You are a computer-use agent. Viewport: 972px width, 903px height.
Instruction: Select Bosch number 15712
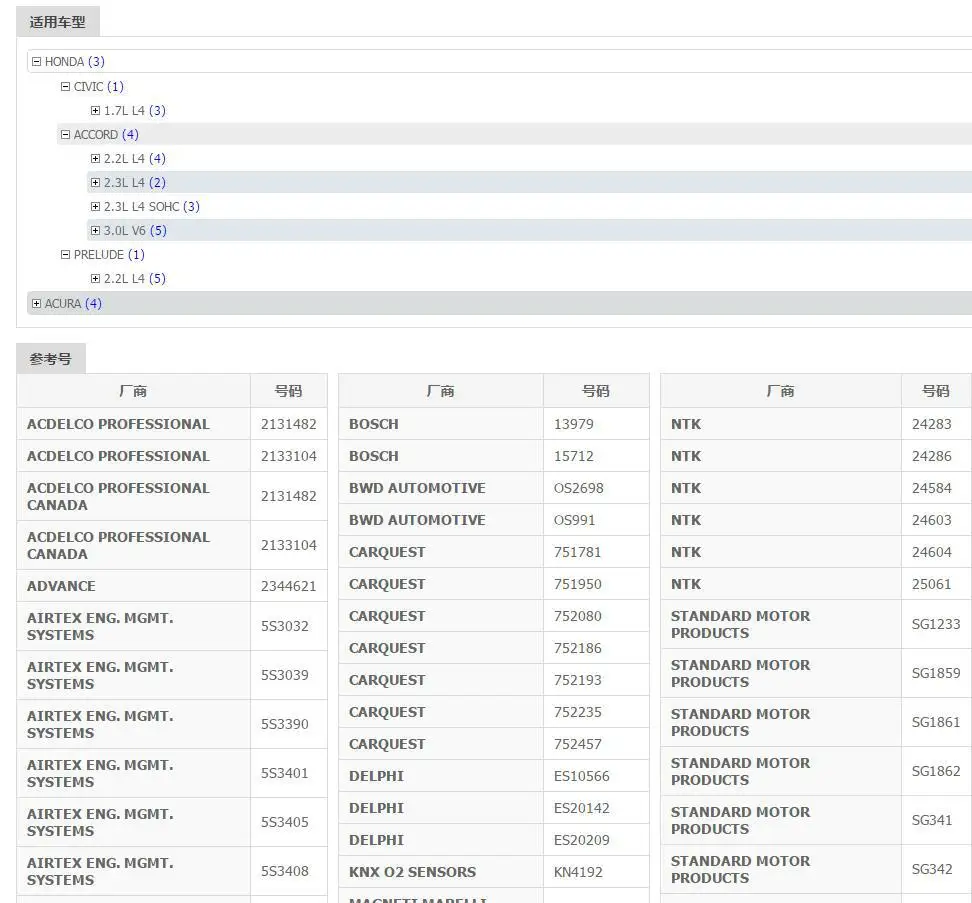(x=573, y=456)
